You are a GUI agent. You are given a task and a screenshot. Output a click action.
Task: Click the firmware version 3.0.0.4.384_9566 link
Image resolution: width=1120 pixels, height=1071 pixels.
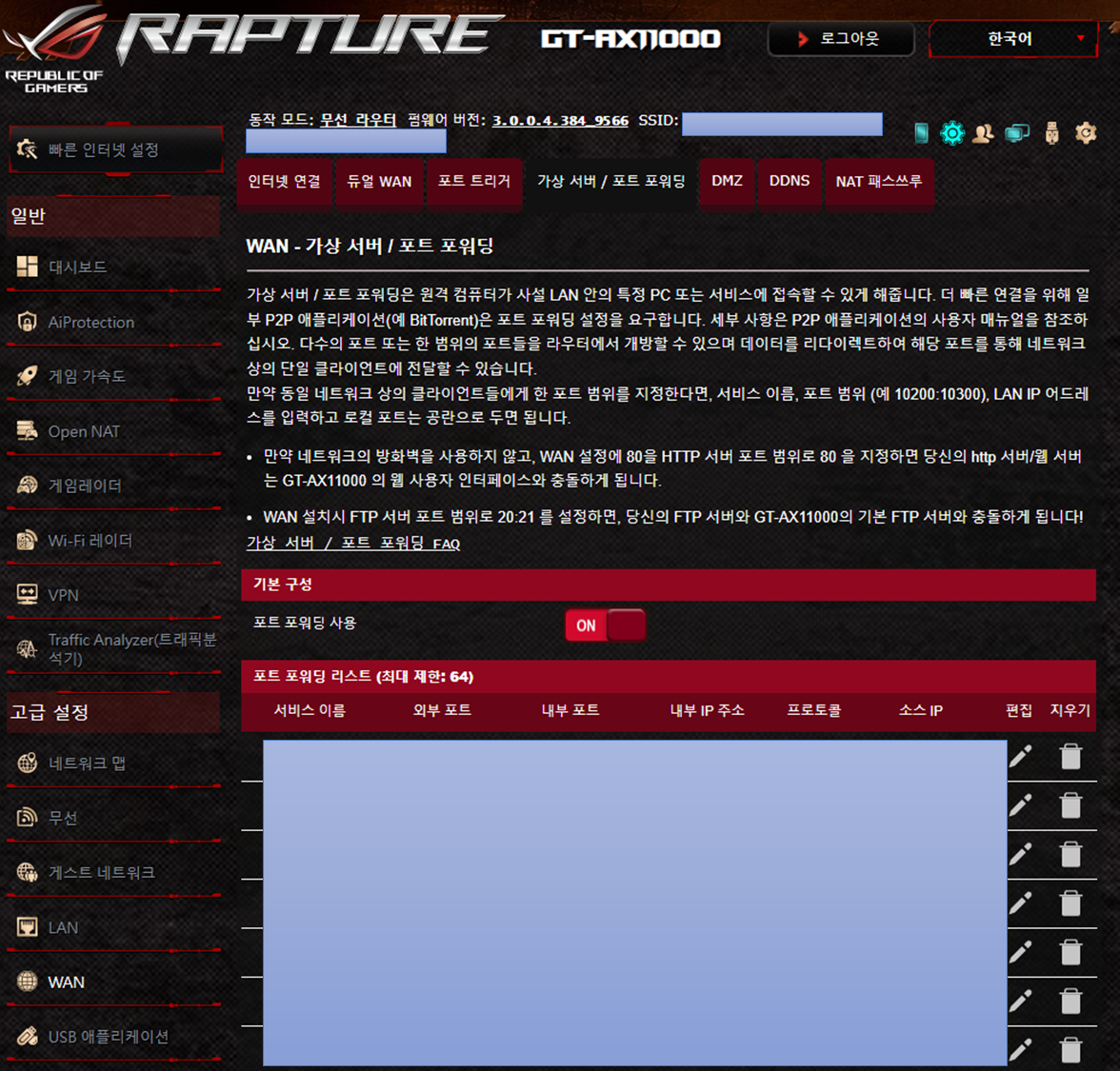[559, 121]
